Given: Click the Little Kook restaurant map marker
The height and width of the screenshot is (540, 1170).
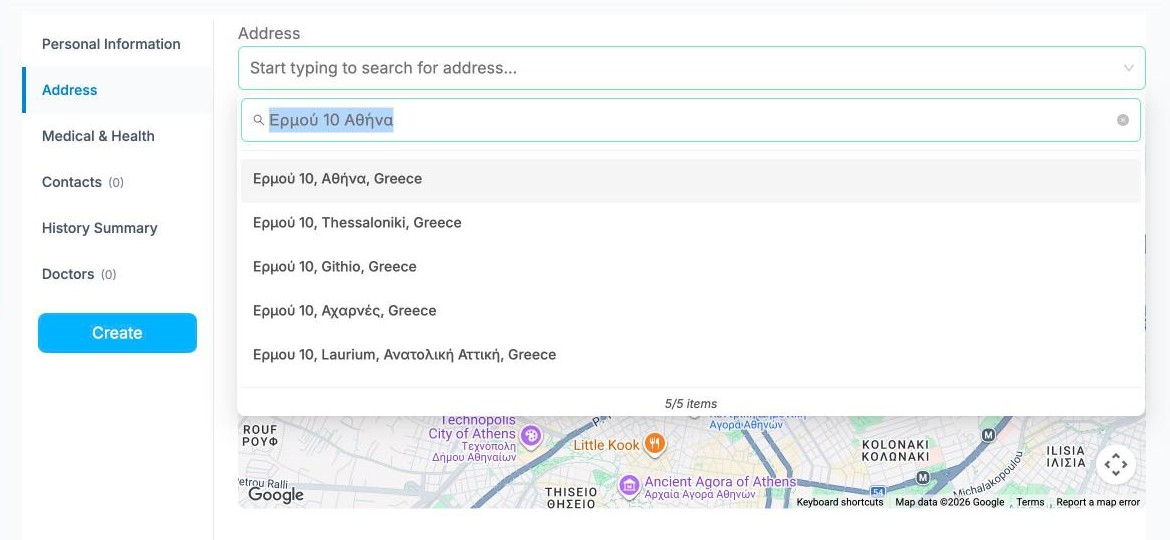Looking at the screenshot, I should (x=654, y=444).
